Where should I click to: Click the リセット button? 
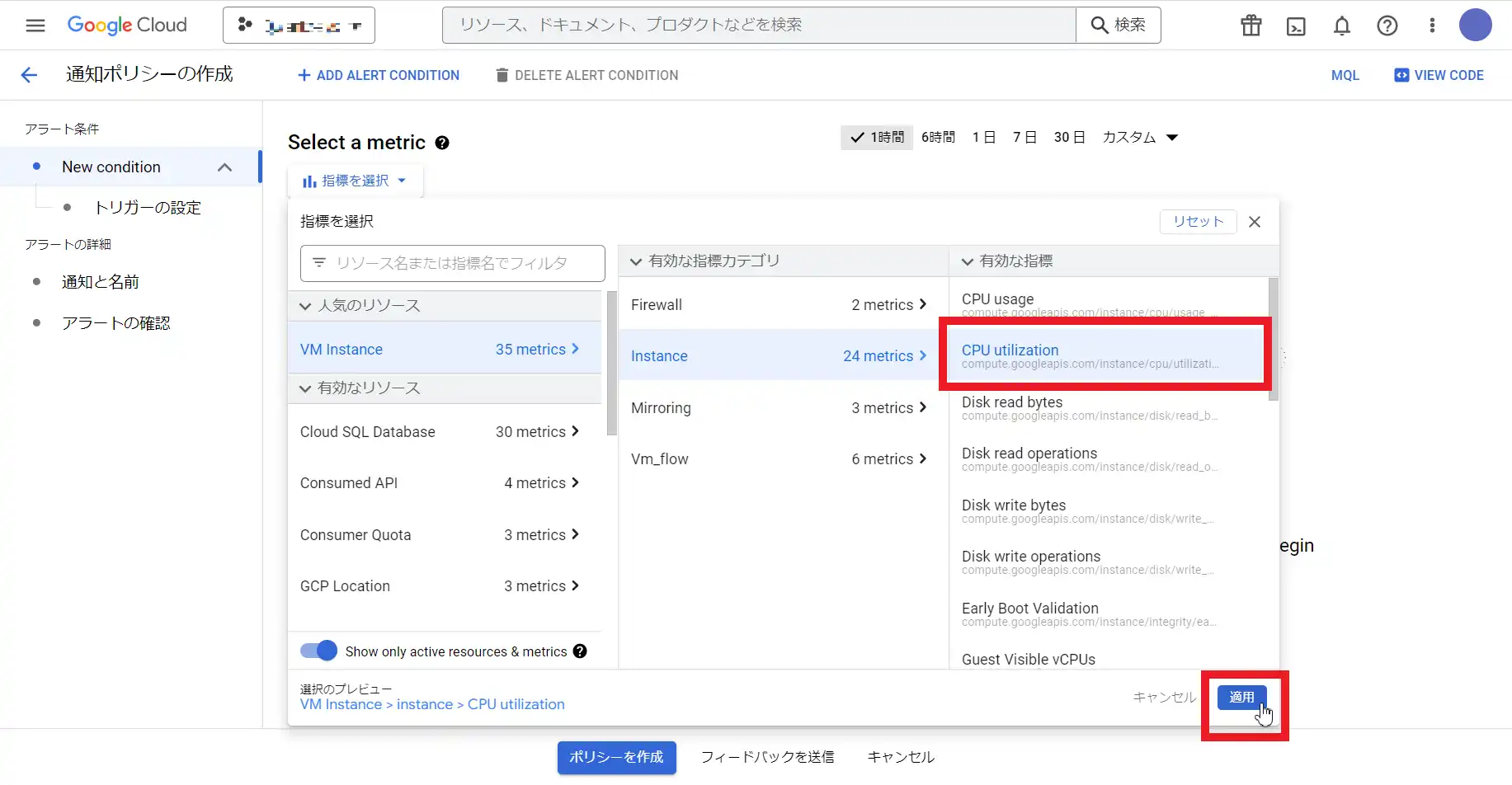[1198, 222]
